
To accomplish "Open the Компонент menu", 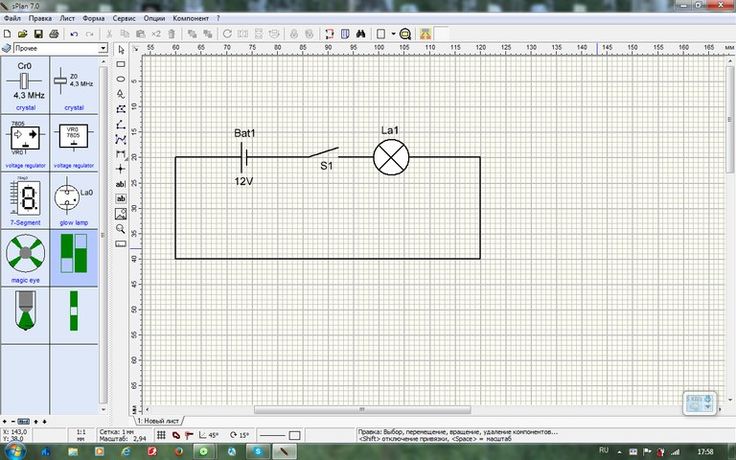I will coord(191,18).
